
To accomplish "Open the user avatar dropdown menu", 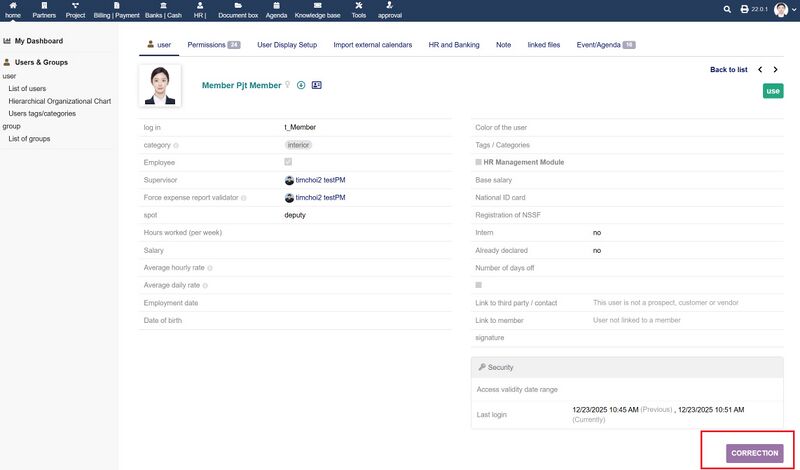I will coord(783,10).
